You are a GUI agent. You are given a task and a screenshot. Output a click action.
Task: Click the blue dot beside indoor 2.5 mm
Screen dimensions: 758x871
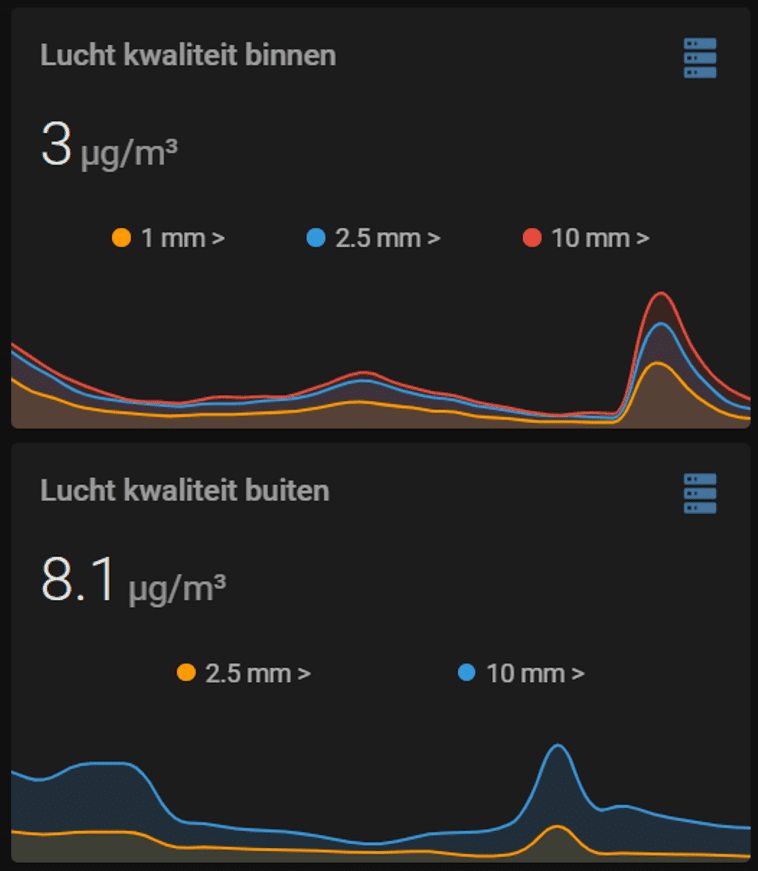316,238
